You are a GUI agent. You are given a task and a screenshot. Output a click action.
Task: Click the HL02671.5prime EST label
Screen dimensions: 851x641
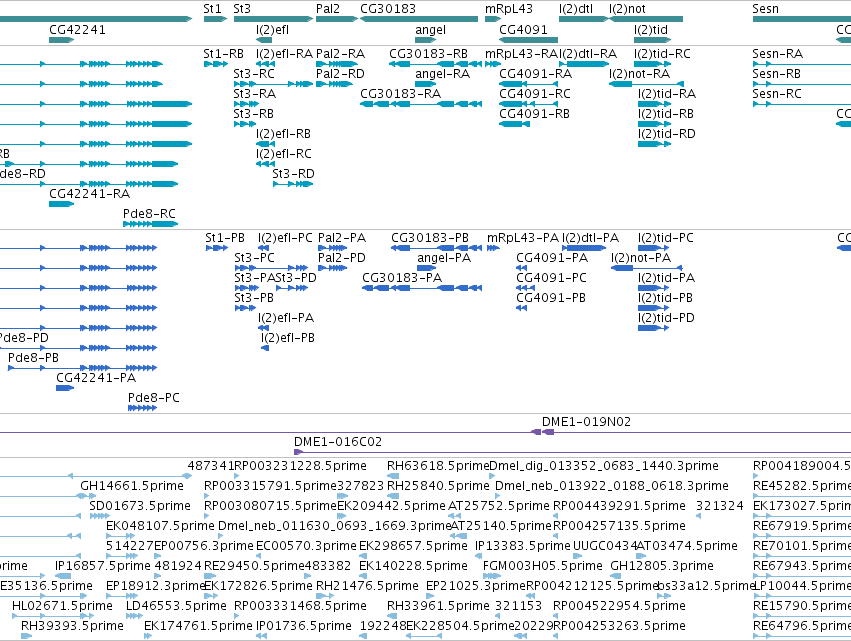[x=62, y=606]
